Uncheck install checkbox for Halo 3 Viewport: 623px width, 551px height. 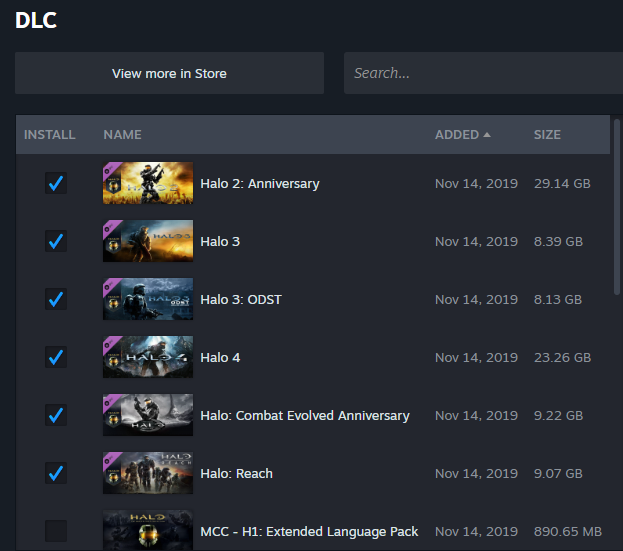point(56,241)
